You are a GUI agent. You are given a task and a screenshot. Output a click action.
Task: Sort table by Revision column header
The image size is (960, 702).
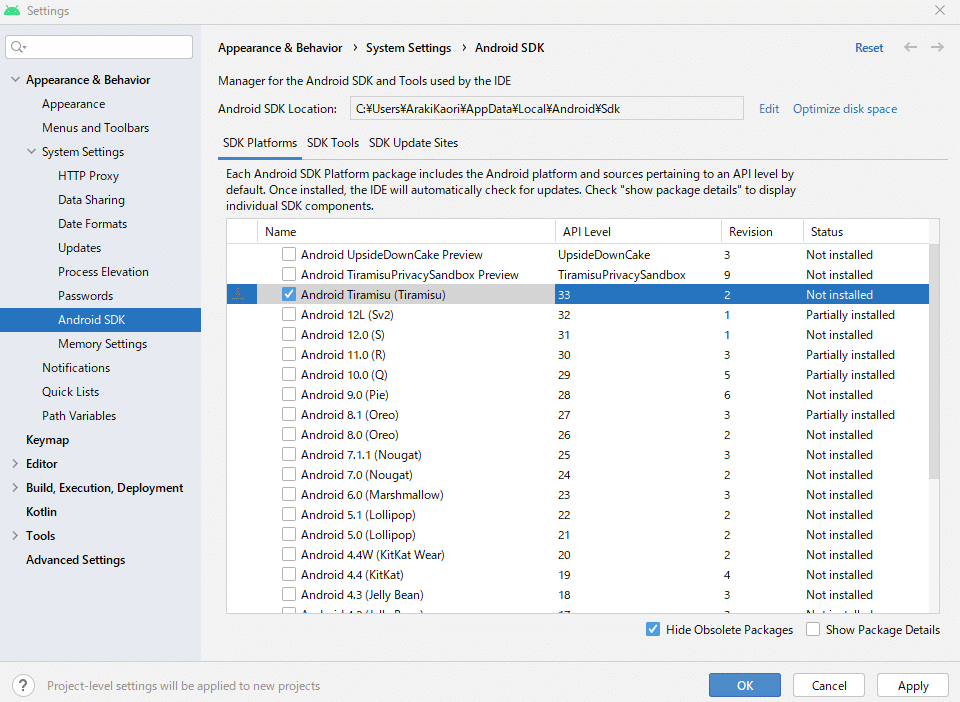[762, 231]
